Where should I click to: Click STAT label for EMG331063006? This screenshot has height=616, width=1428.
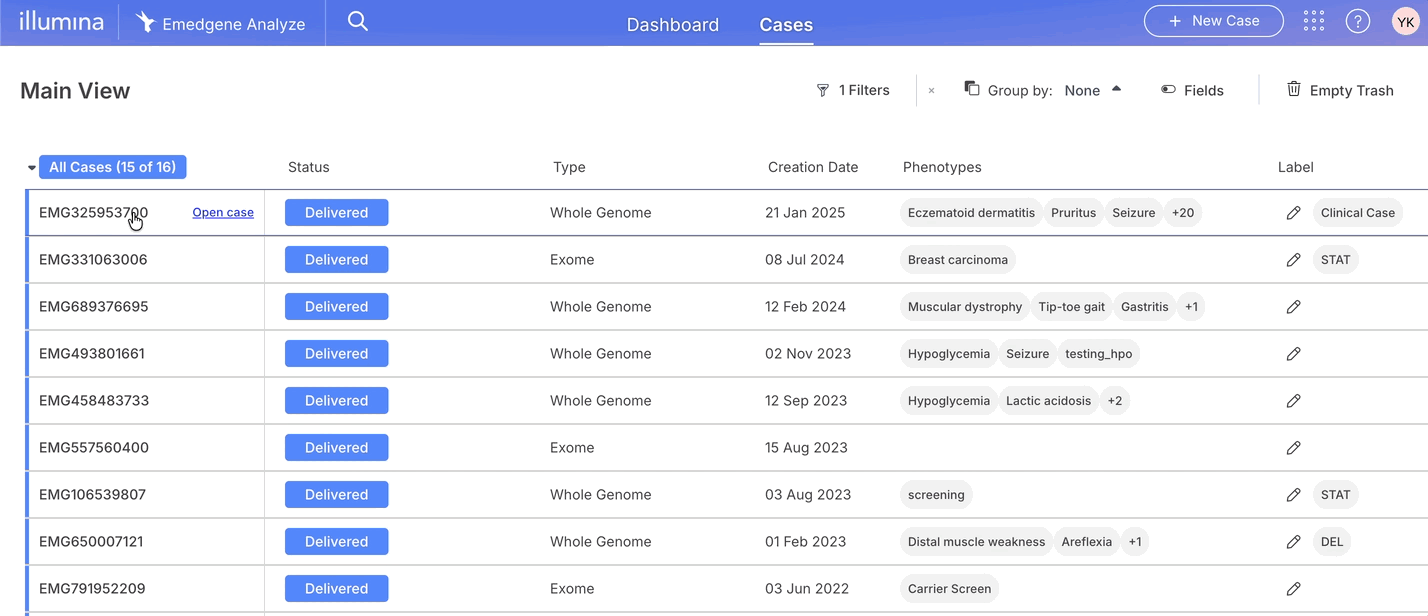[x=1335, y=260]
